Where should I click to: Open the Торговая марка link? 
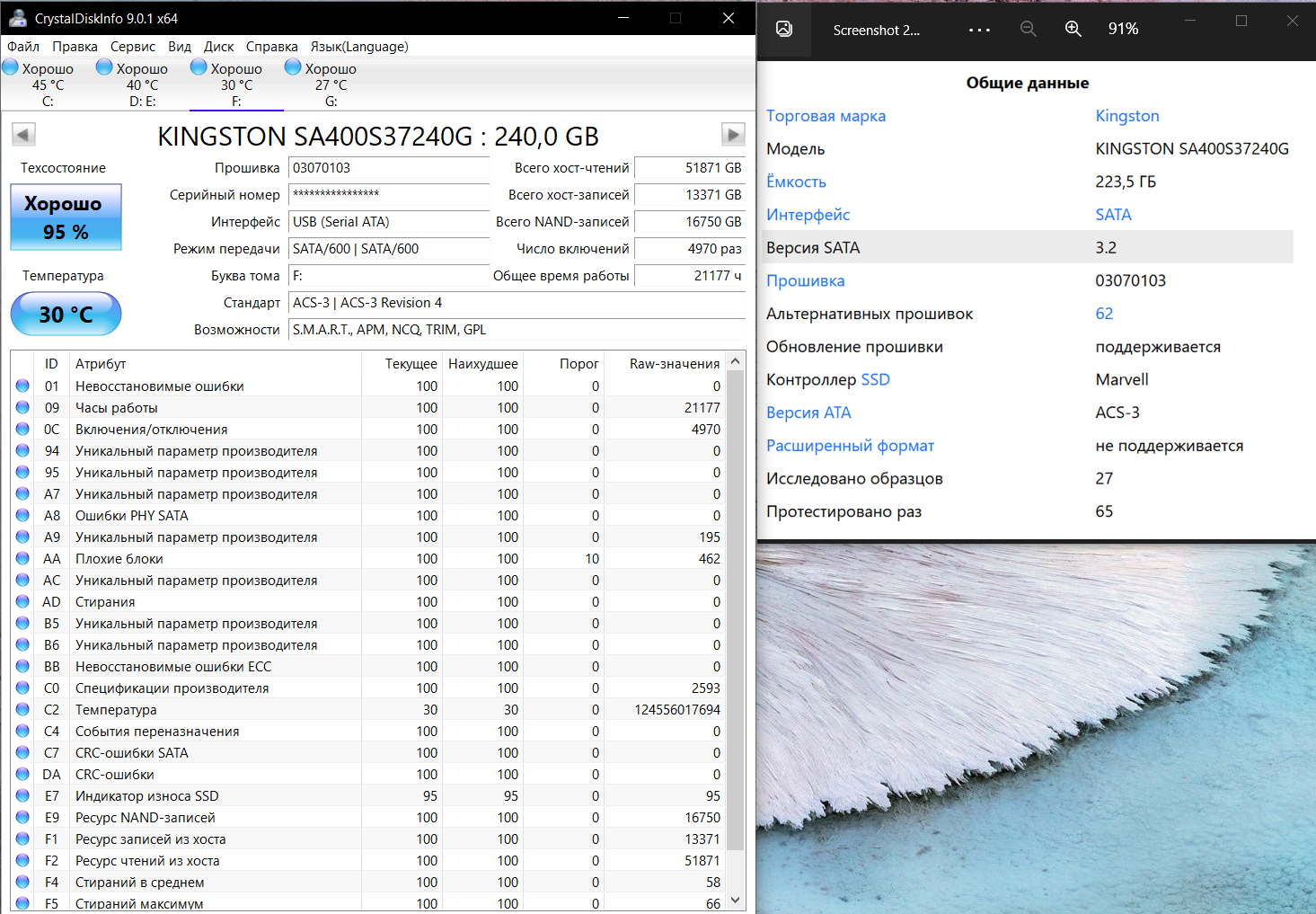[x=826, y=116]
